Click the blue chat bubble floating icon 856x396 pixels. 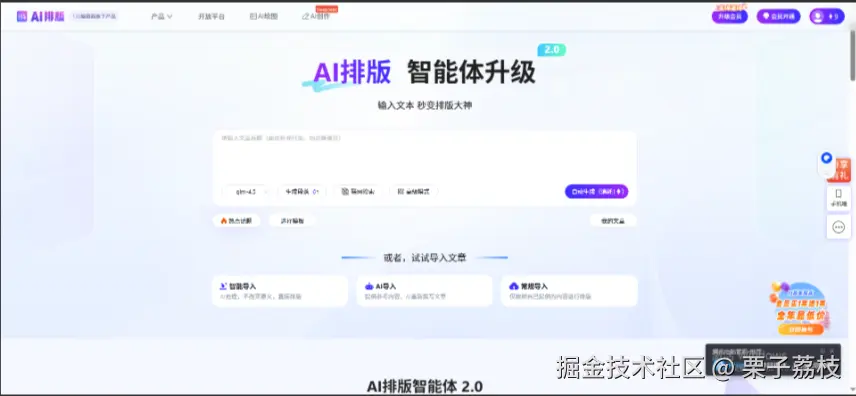pyautogui.click(x=827, y=158)
